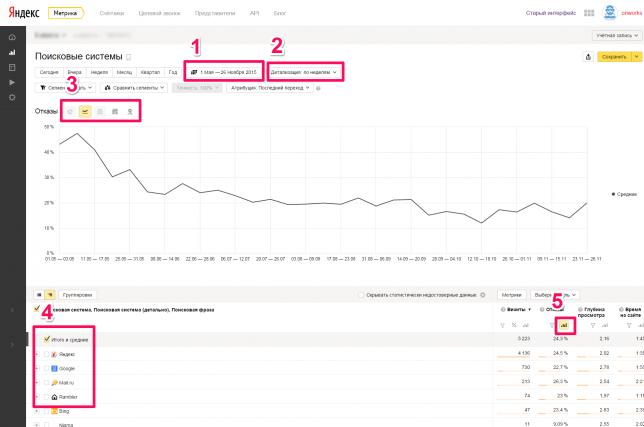The height and width of the screenshot is (427, 644).
Task: Open the Webvisor play icon in sidebar
Action: pos(12,83)
